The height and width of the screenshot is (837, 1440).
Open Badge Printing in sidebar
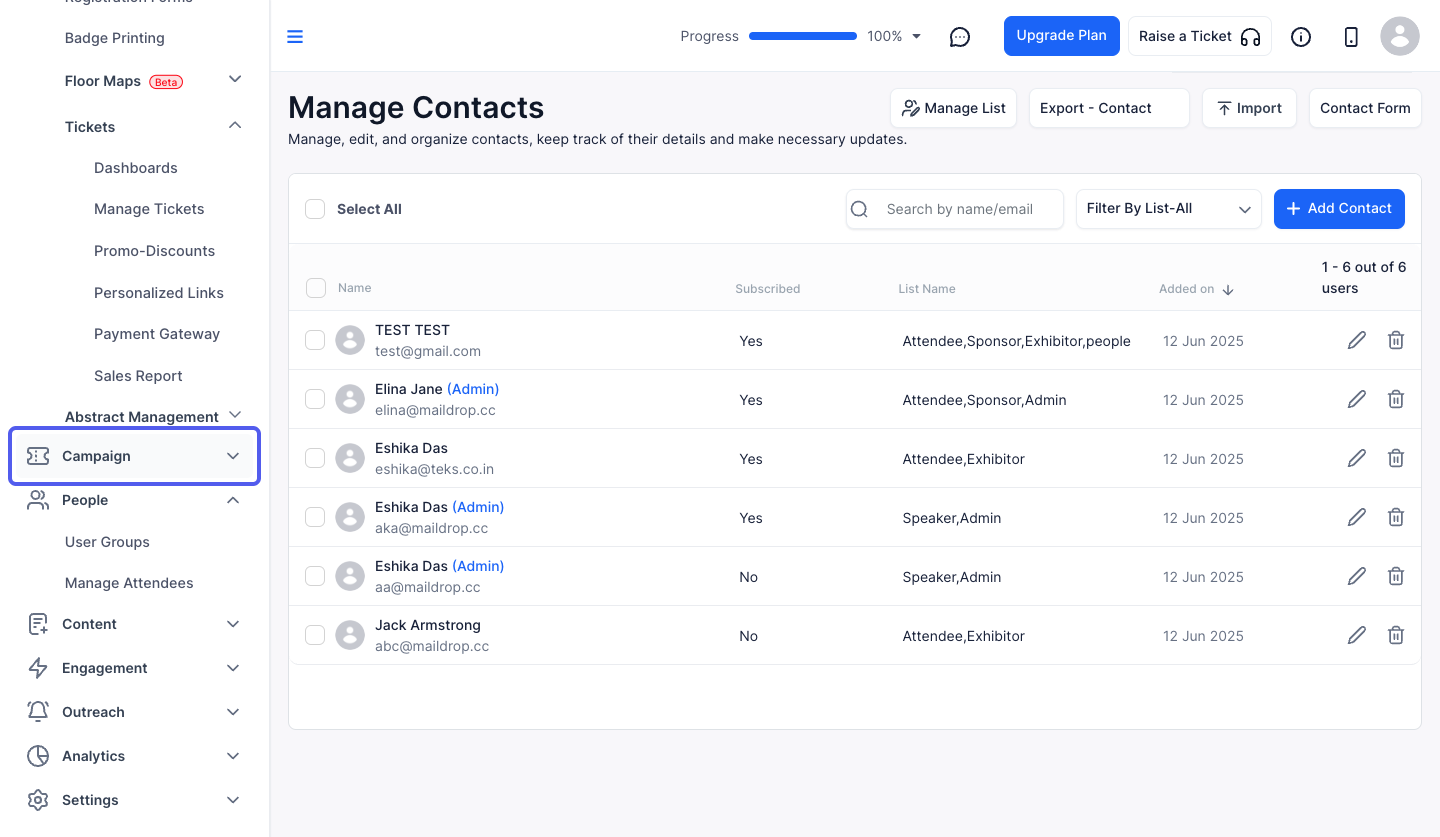[115, 38]
